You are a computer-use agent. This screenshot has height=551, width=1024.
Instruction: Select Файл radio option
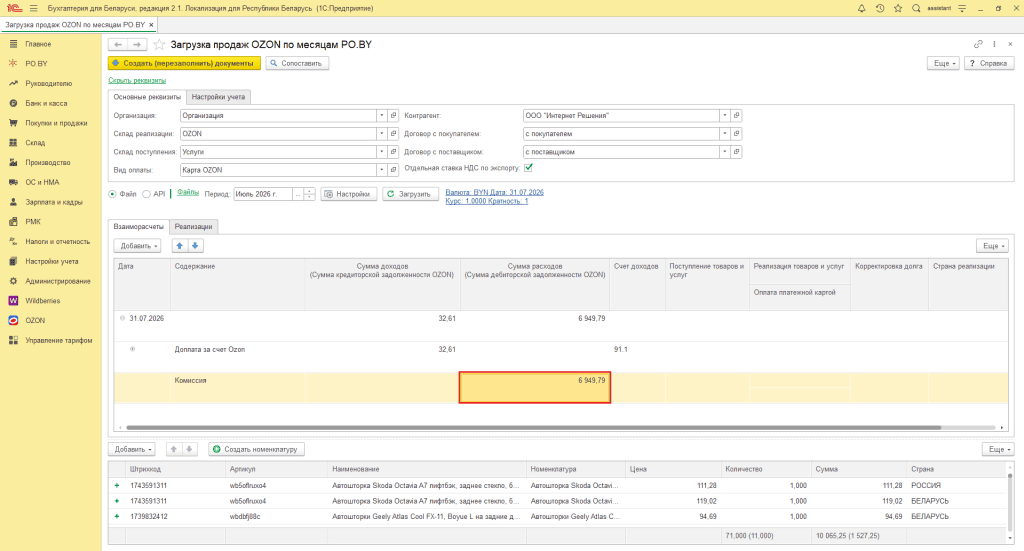coord(112,194)
